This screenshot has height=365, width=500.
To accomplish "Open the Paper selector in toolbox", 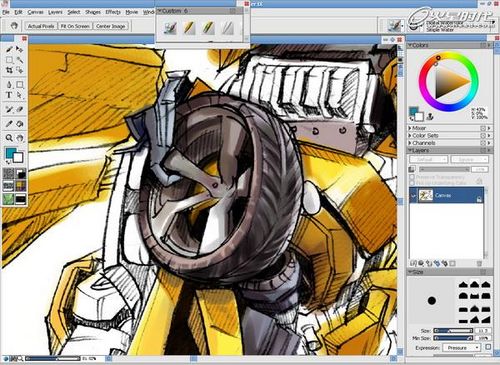I will 8,174.
